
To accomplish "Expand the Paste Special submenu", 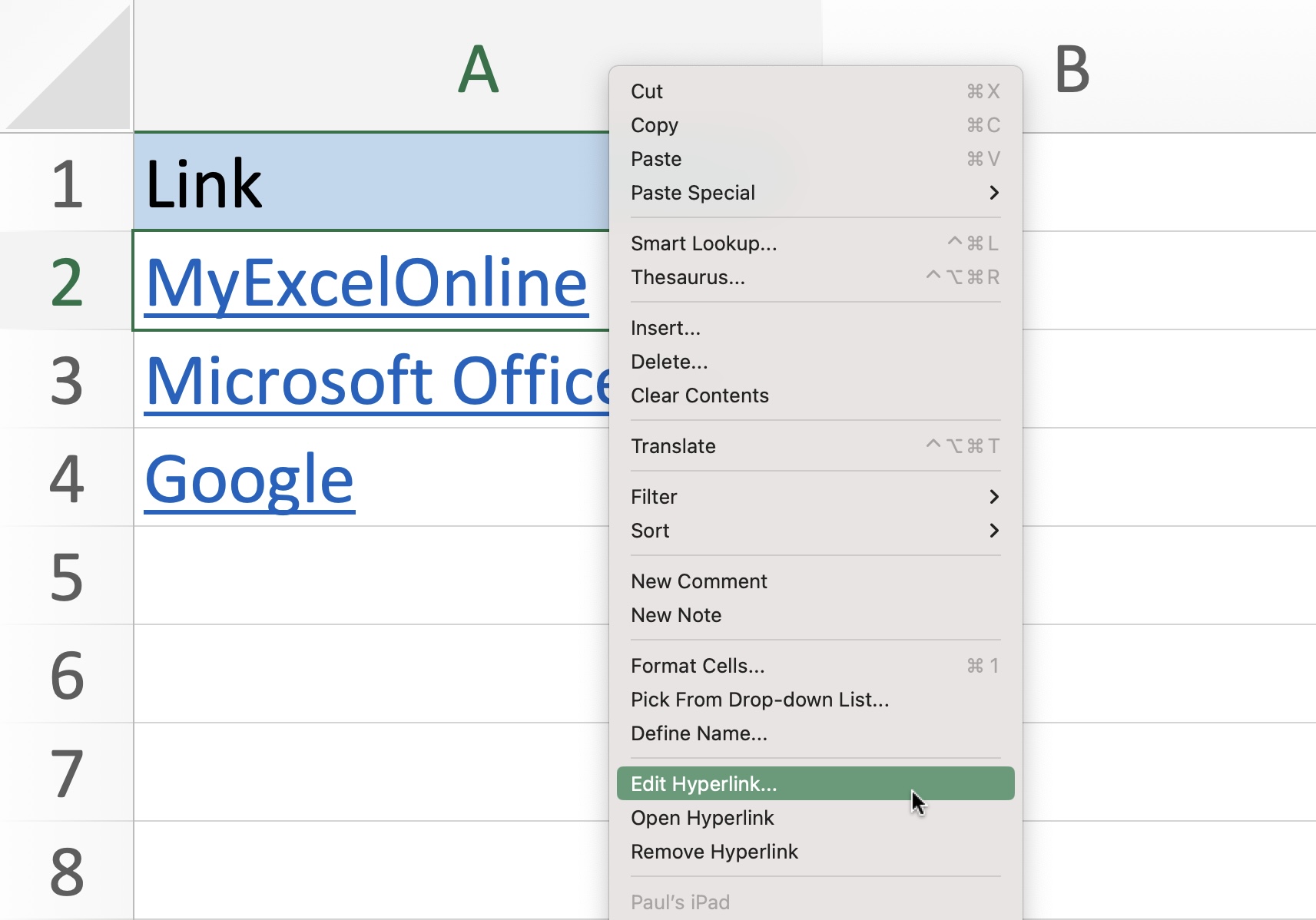I will pos(815,193).
